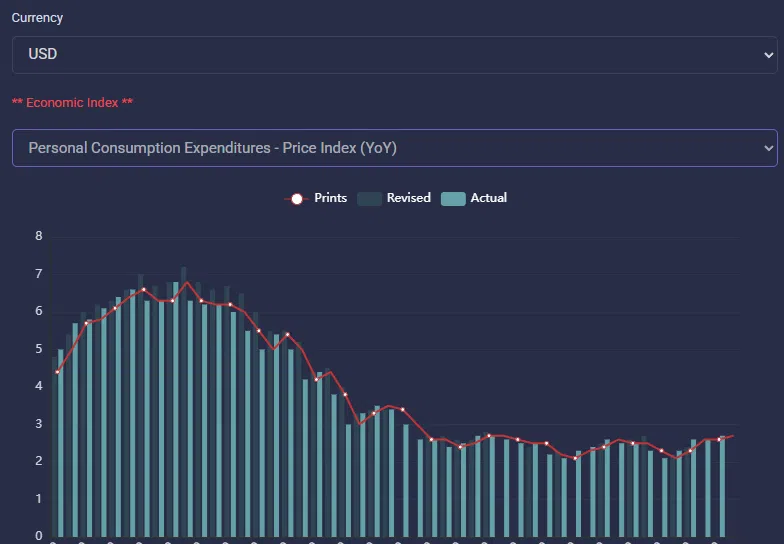This screenshot has width=784, height=544.
Task: Click the Currency field label
Action: tap(37, 18)
